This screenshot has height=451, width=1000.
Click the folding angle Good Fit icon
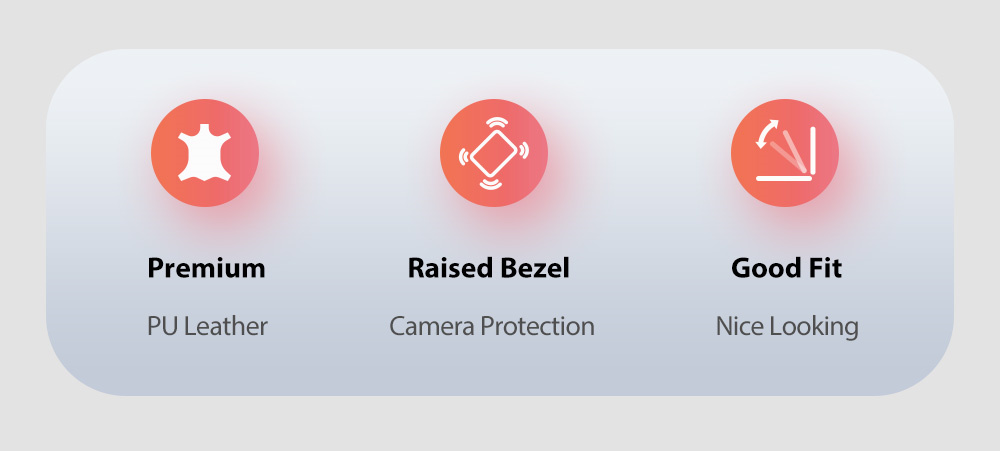785,154
